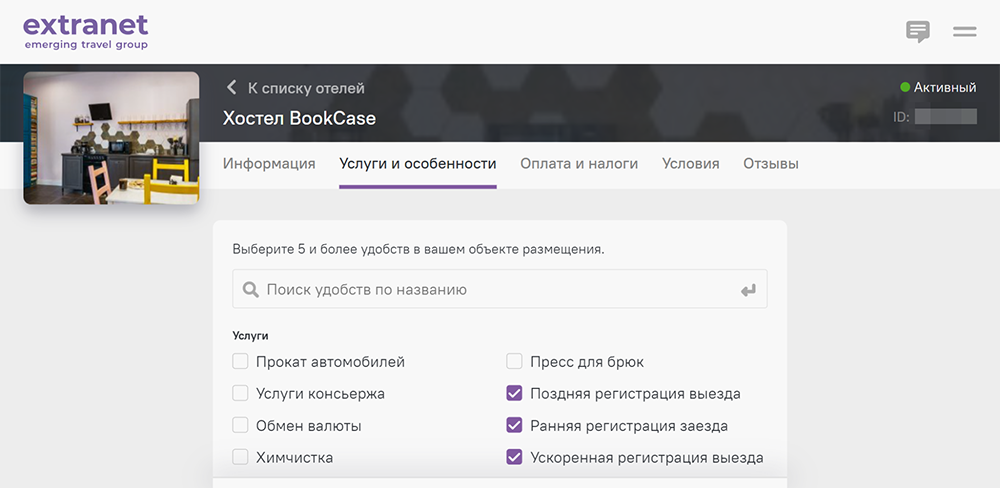1000x488 pixels.
Task: Switch to Информация tab
Action: [x=269, y=164]
